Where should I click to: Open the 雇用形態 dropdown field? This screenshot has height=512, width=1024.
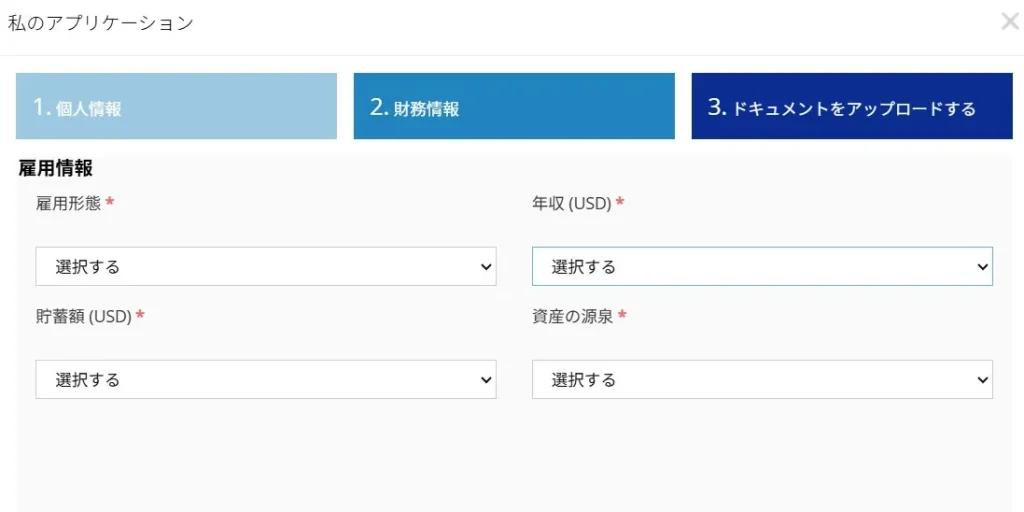(x=265, y=267)
